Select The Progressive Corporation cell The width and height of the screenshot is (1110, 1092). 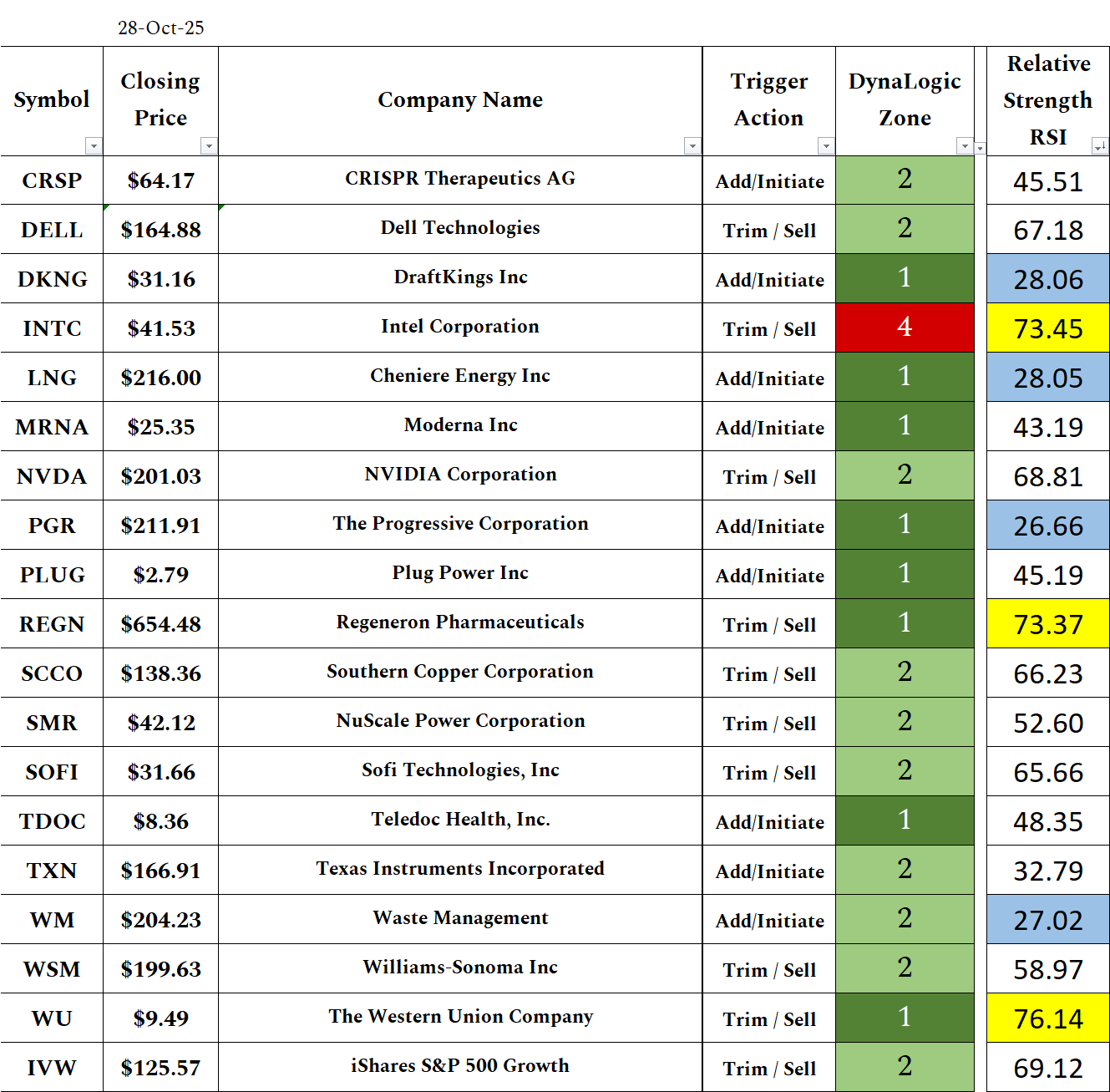pos(460,525)
